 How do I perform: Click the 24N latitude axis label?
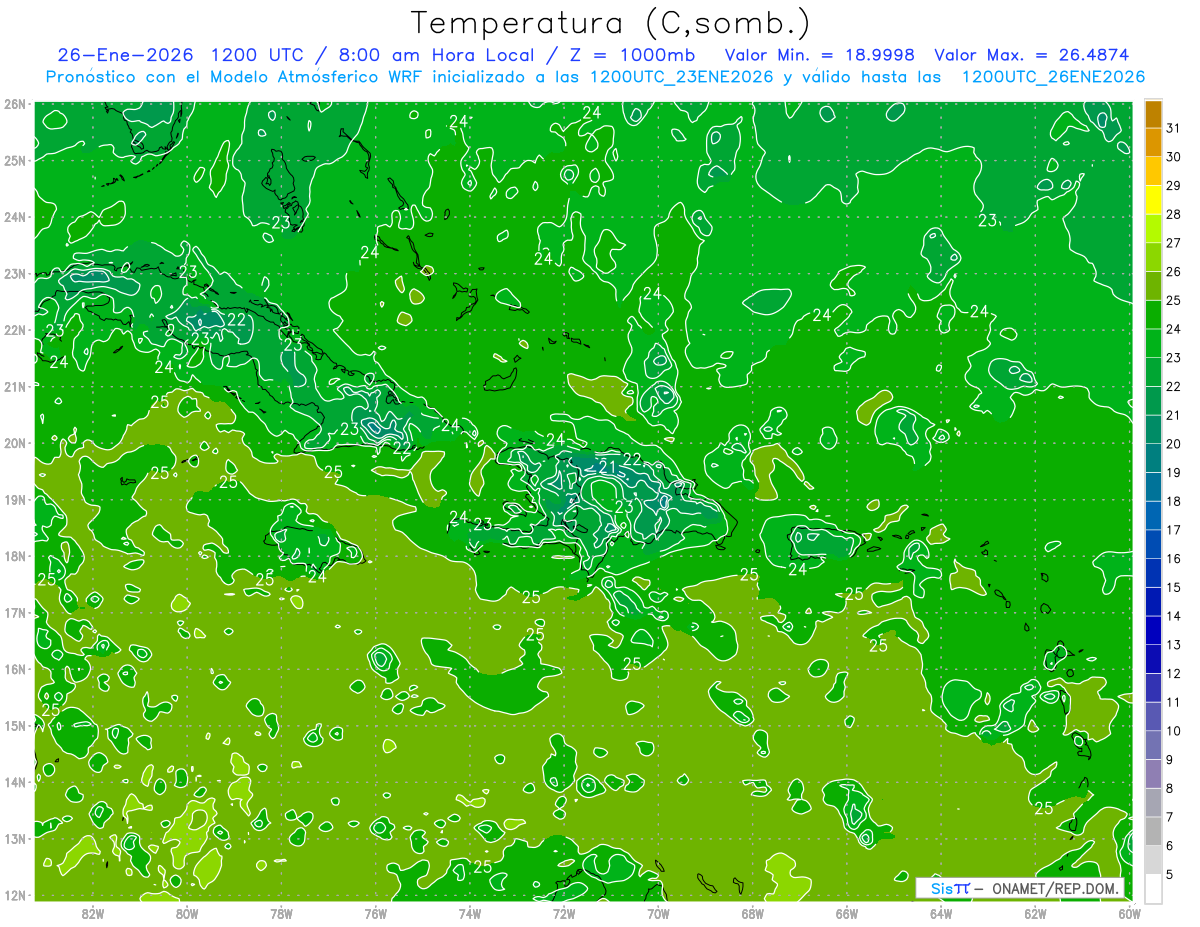(15, 217)
